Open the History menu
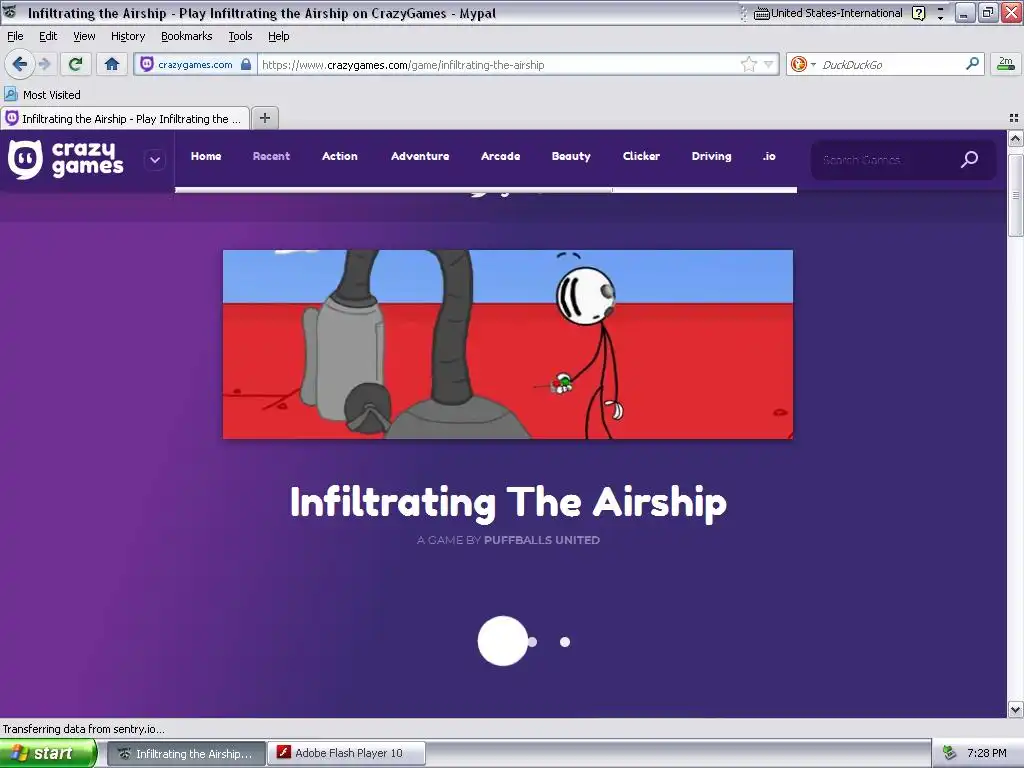Screen dimensions: 1024x768 pos(127,37)
